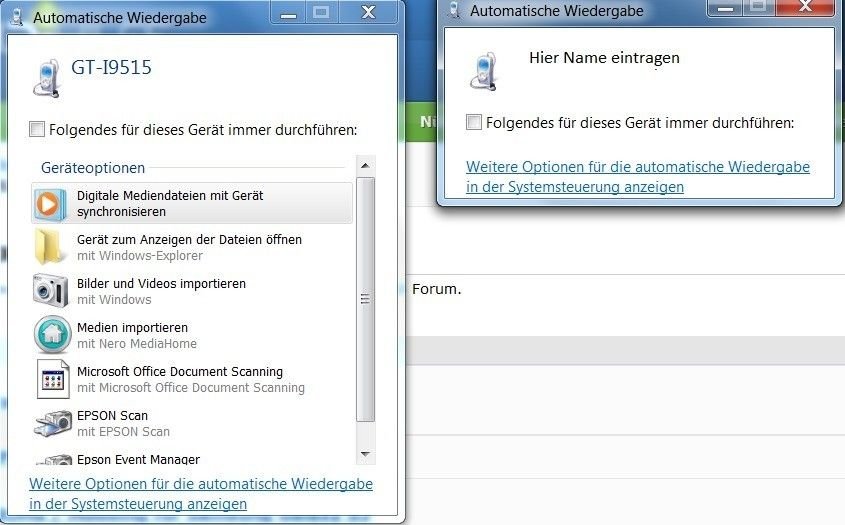Enable 'Folgendes für dieses Gerät' checkbox in GT-I9515 window
The height and width of the screenshot is (525, 845).
[x=37, y=129]
